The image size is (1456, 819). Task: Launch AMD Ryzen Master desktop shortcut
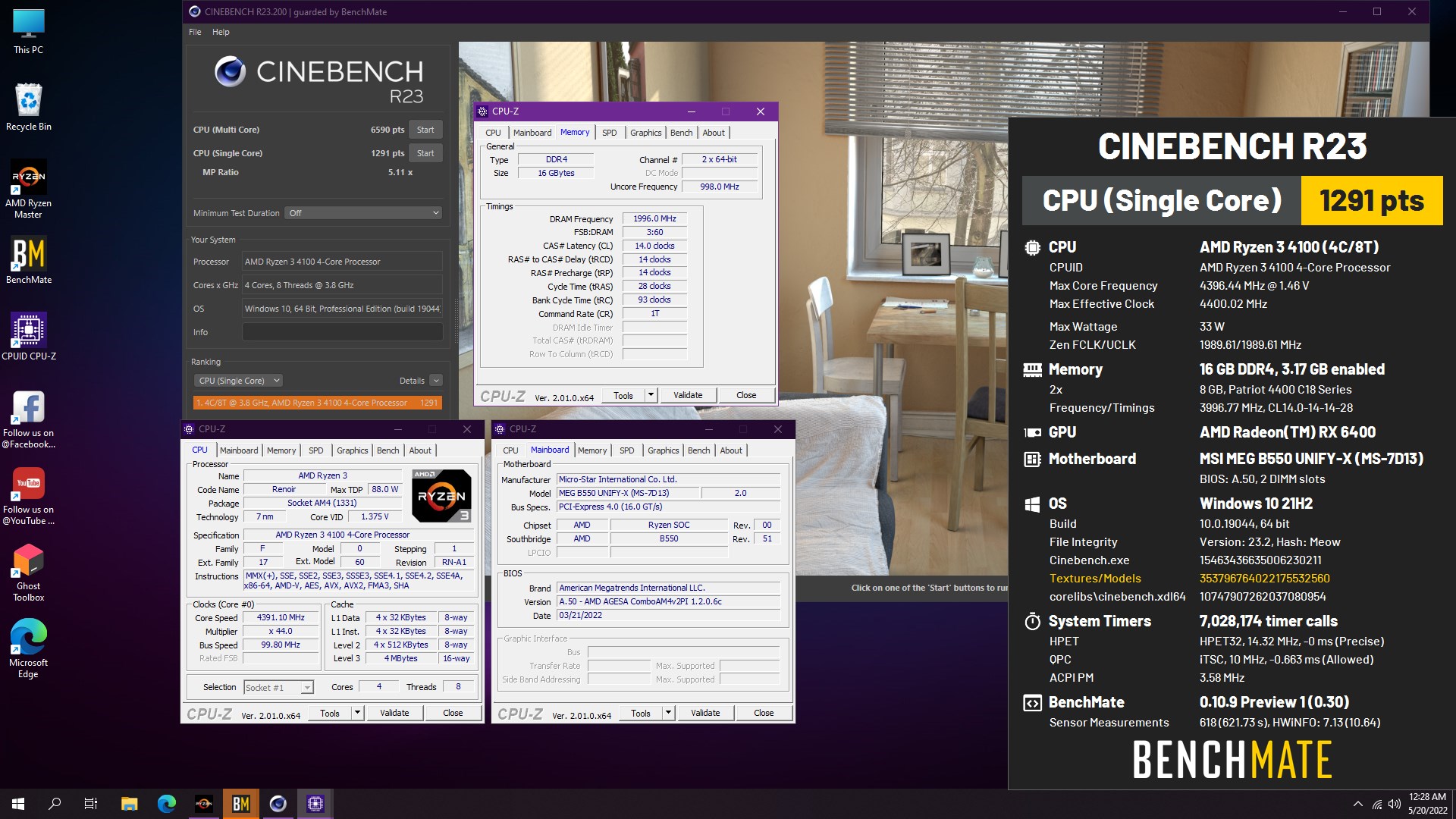(29, 190)
